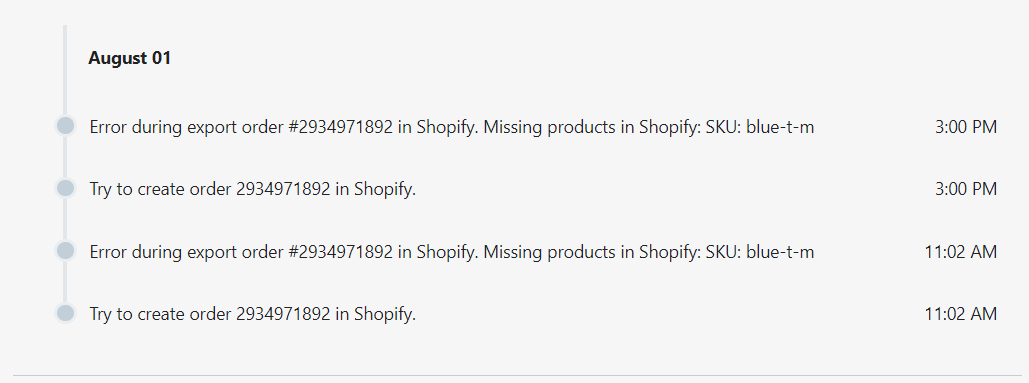Screen dimensions: 1029x383
Task: Select the dot beside 11:02 AM 'Try to create order'
Action: [x=65, y=313]
